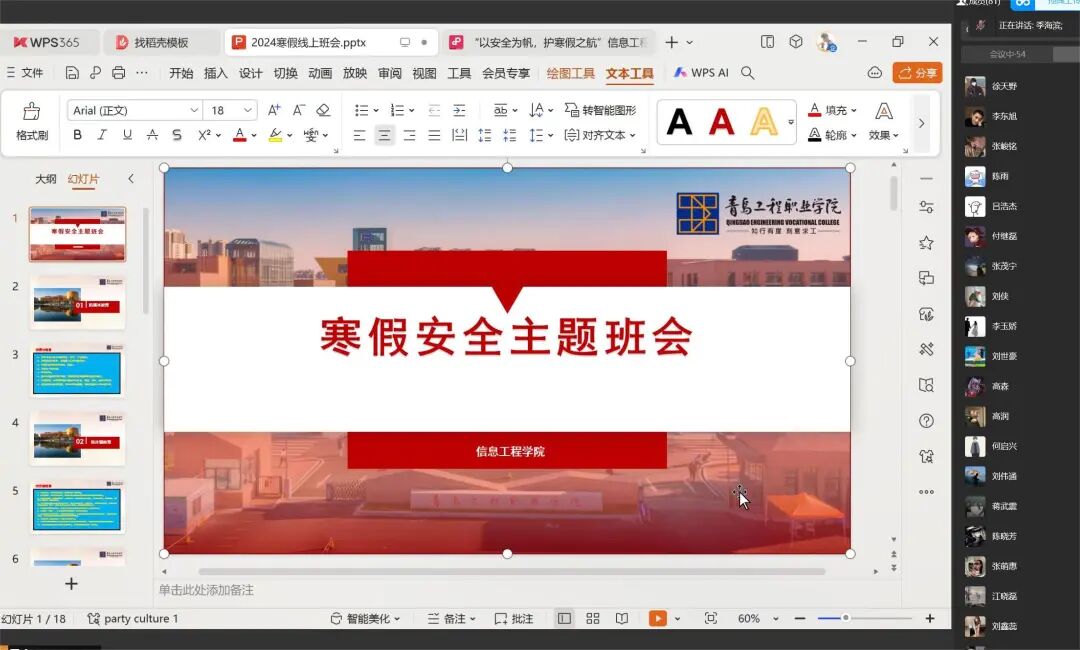The height and width of the screenshot is (650, 1080).
Task: Open the 幻灯片 slides panel tab
Action: point(80,179)
